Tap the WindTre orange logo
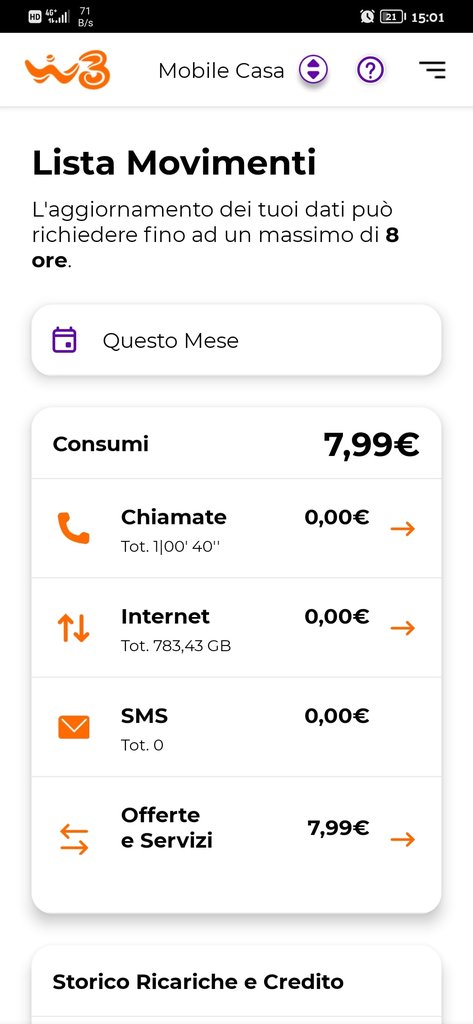This screenshot has width=473, height=1024. tap(67, 70)
